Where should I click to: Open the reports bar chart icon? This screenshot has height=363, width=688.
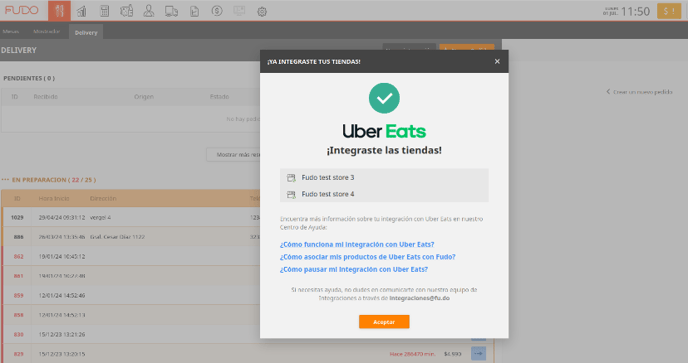pyautogui.click(x=82, y=11)
